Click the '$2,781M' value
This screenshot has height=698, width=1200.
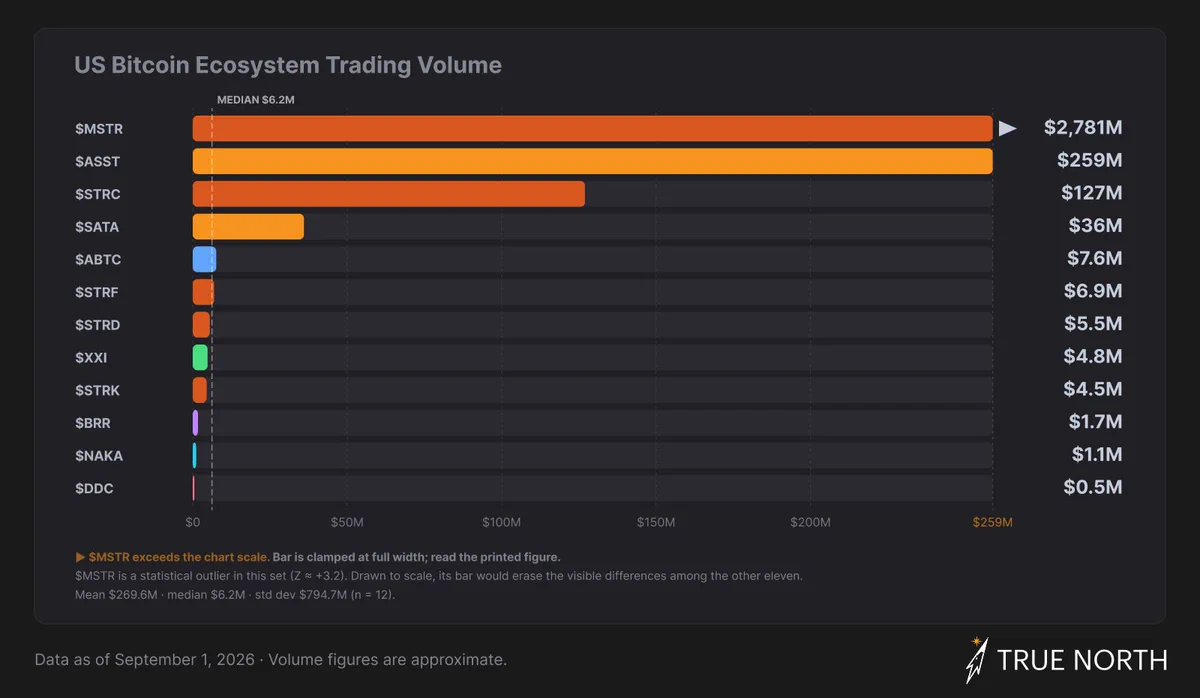(x=1083, y=128)
